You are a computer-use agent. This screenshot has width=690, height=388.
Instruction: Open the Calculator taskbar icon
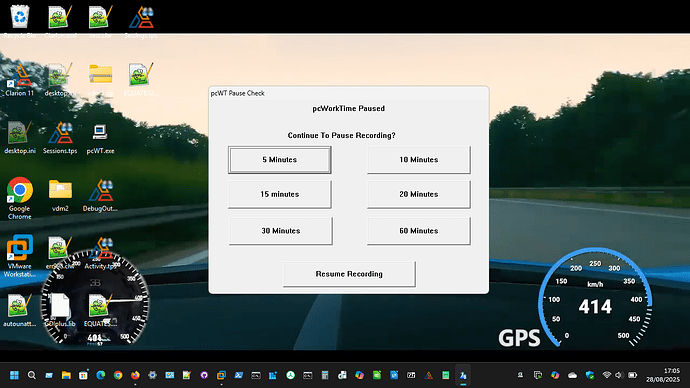[325, 375]
